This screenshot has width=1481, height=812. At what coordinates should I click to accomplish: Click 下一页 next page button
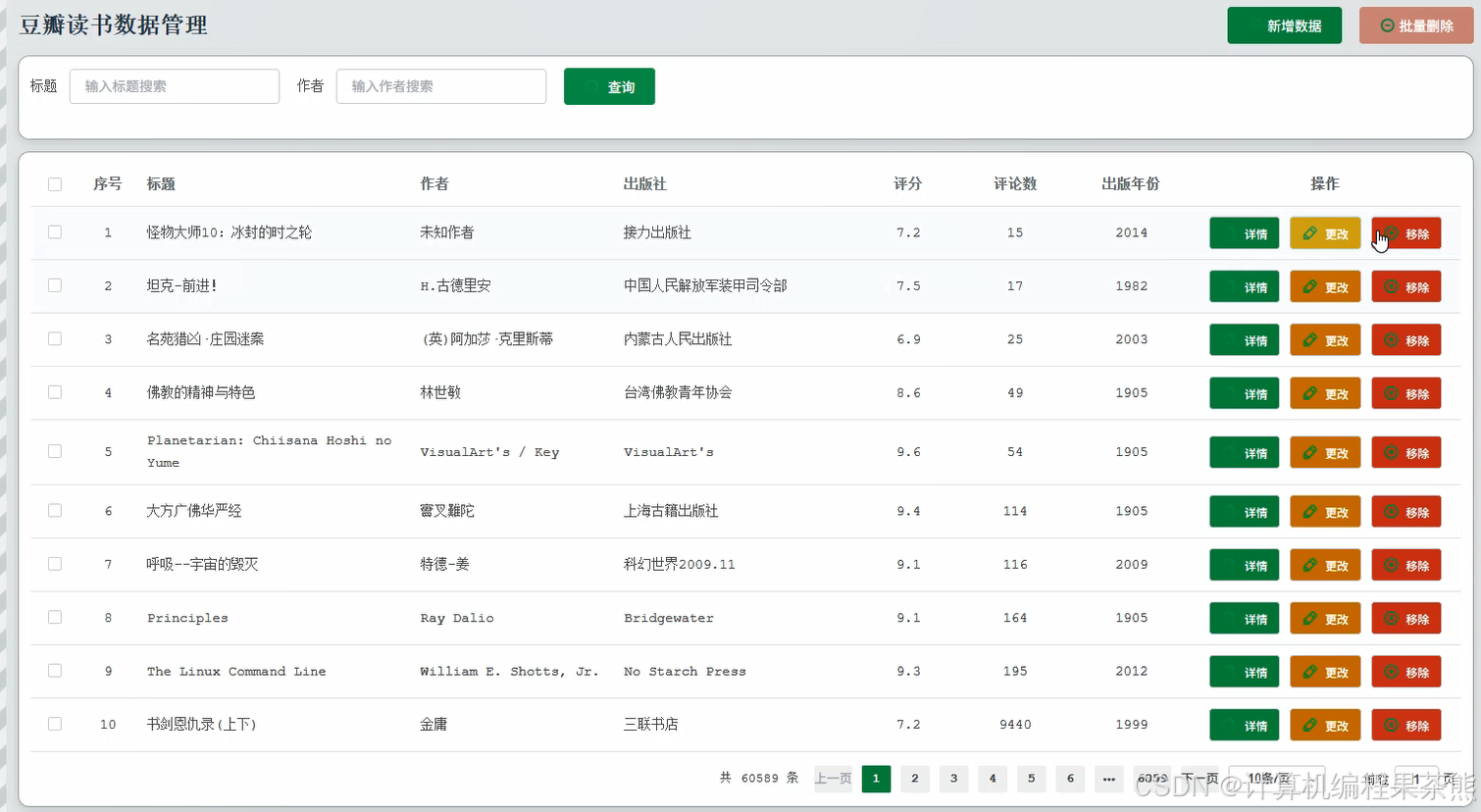(1200, 779)
